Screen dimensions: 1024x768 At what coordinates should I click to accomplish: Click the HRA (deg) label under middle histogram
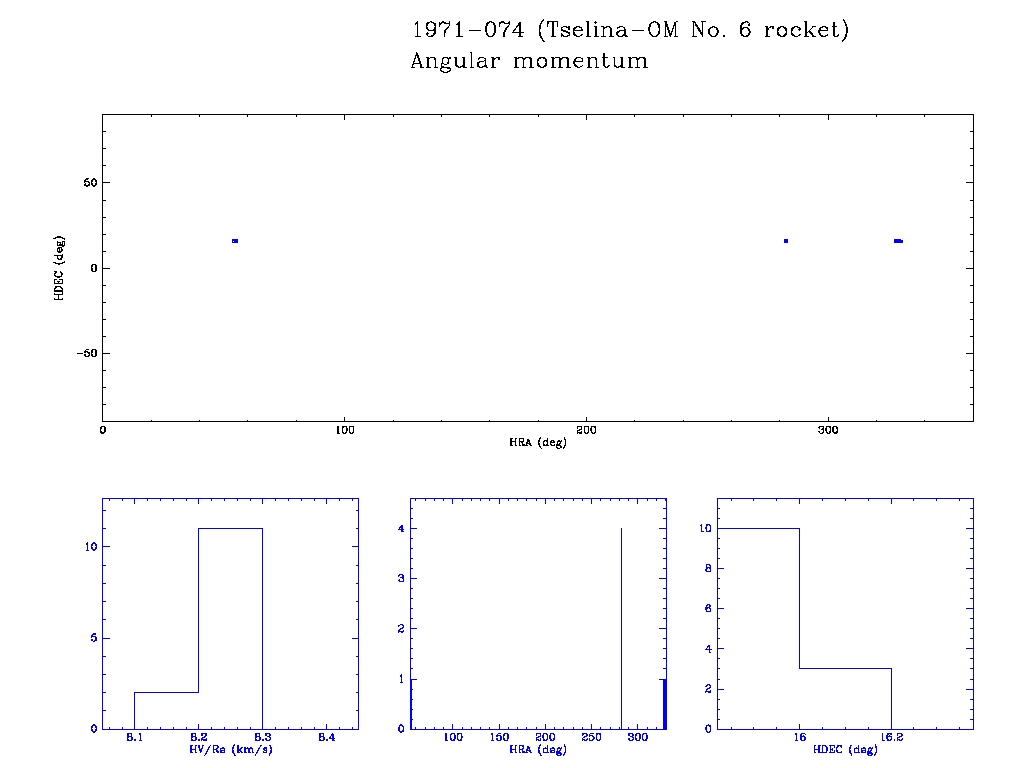tap(538, 750)
